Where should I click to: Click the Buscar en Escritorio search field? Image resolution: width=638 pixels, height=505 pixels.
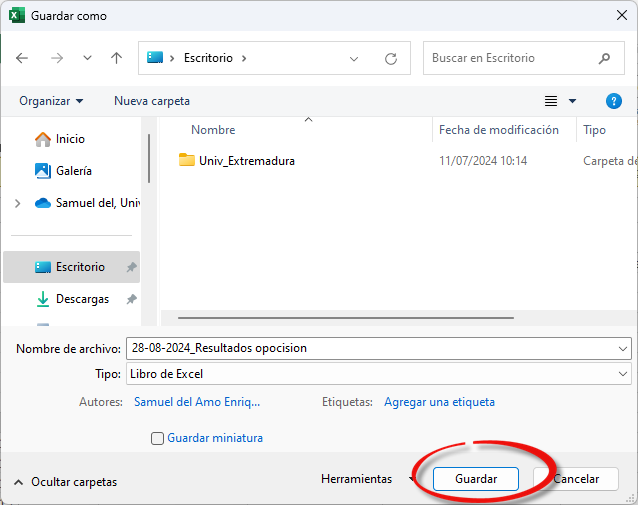[x=523, y=58]
